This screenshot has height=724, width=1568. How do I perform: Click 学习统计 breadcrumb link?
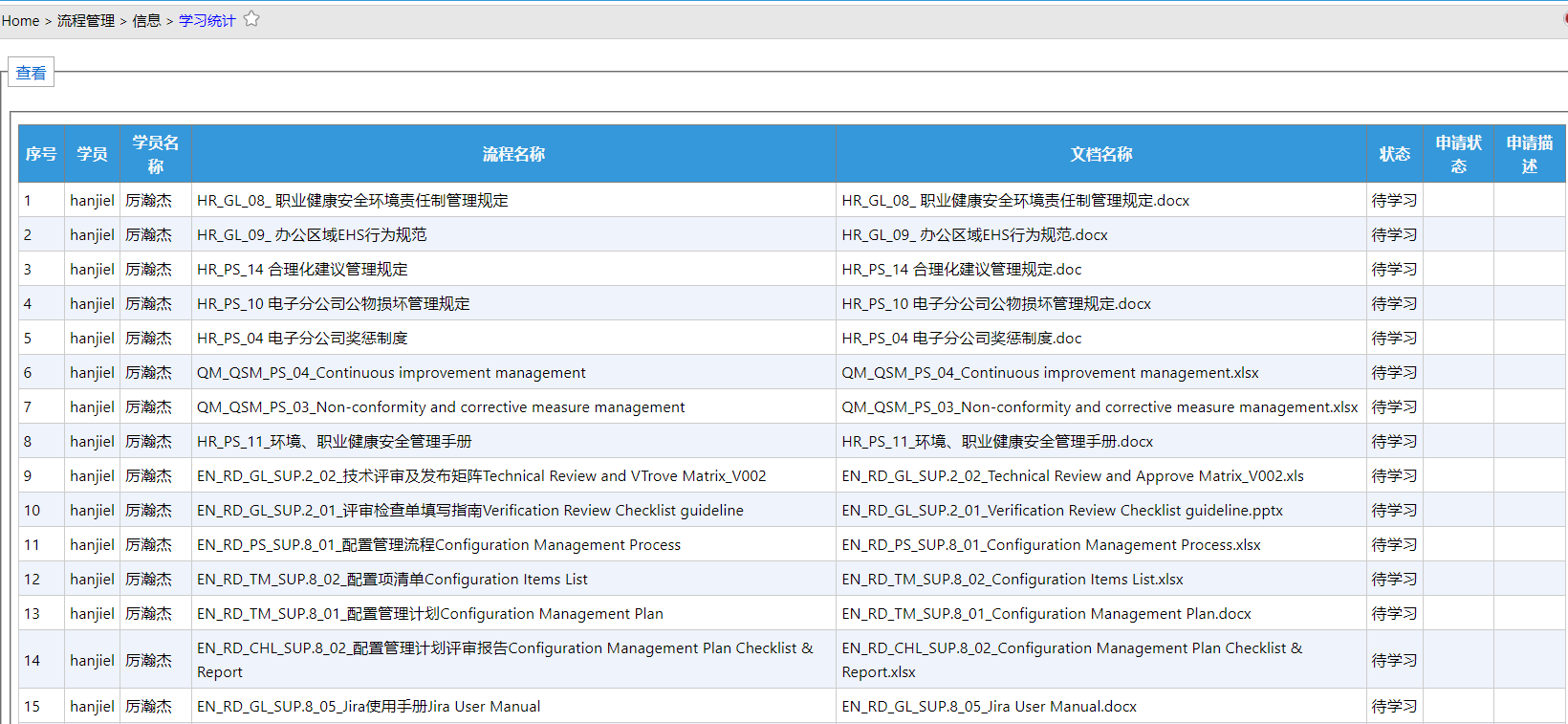[x=207, y=20]
